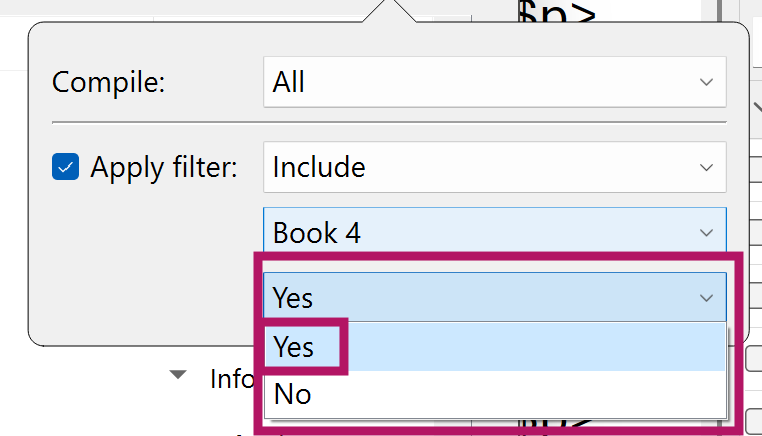Viewport: 762px width, 436px height.
Task: Collapse the open Yes combo box
Action: click(495, 297)
